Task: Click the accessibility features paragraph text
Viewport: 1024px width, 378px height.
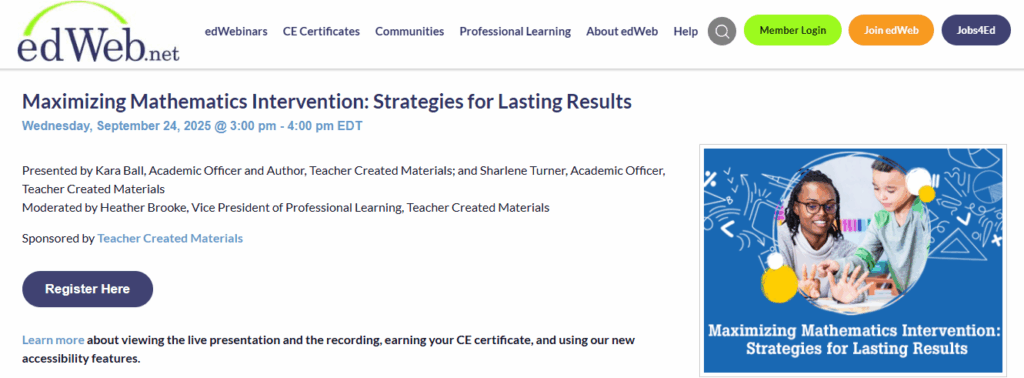Action: coord(328,349)
